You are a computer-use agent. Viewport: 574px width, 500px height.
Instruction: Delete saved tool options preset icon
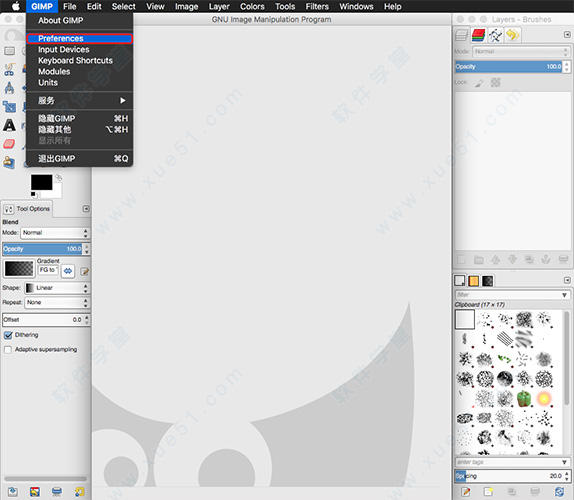[x=57, y=492]
